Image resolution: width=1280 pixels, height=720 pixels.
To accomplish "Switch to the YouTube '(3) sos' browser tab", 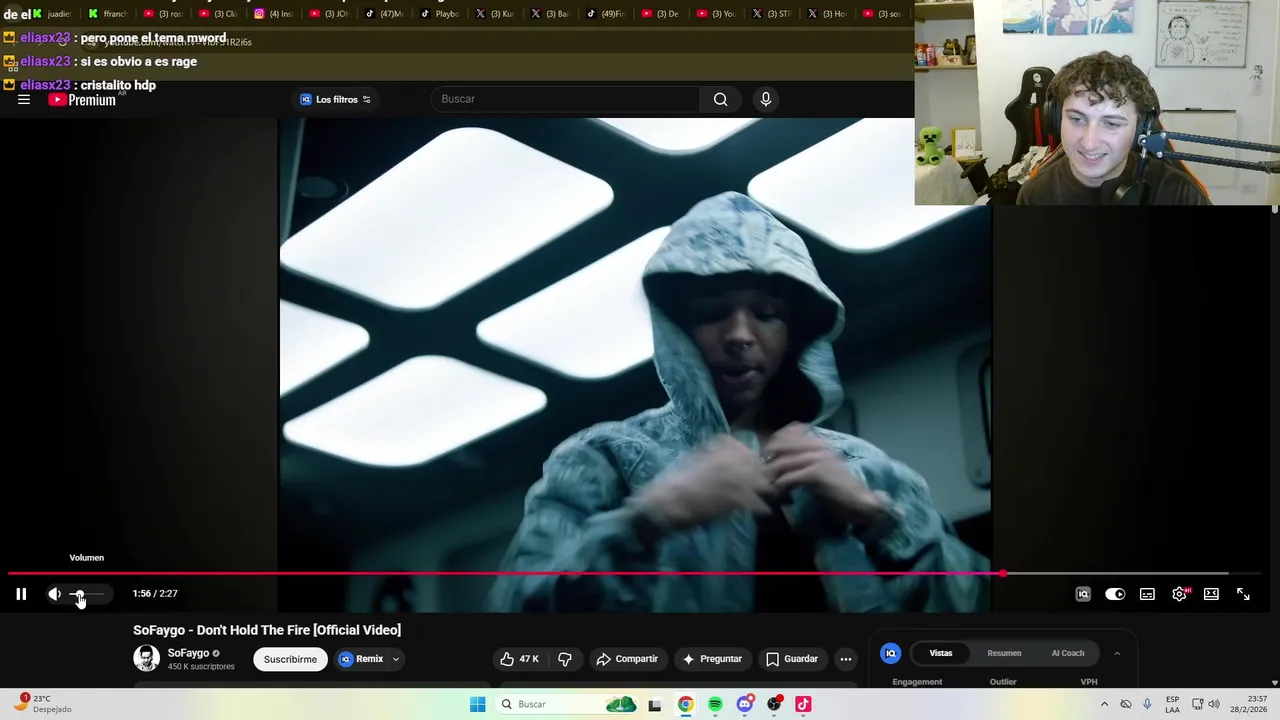I will click(x=881, y=14).
